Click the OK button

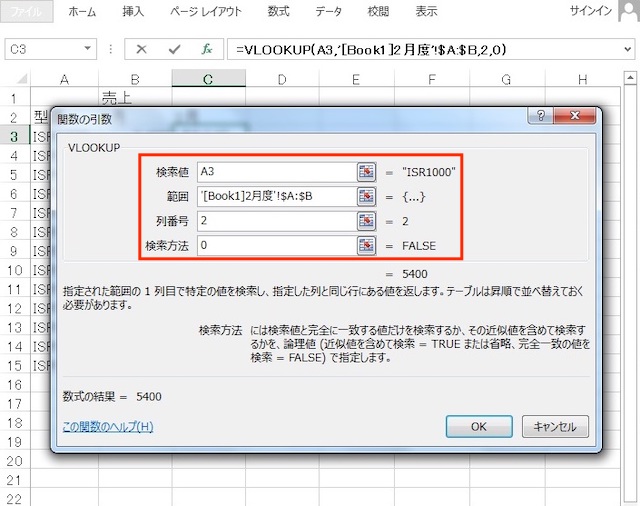479,426
